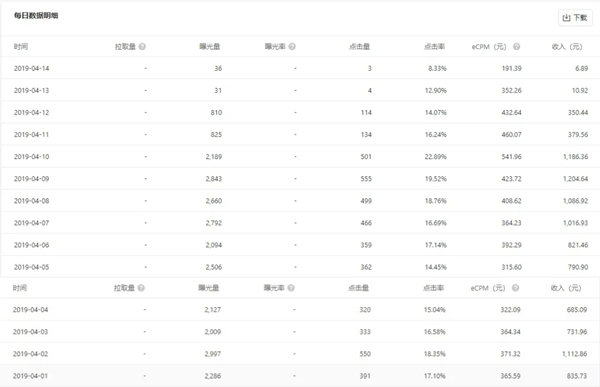
Task: Click the 下载 download button
Action: [x=575, y=18]
